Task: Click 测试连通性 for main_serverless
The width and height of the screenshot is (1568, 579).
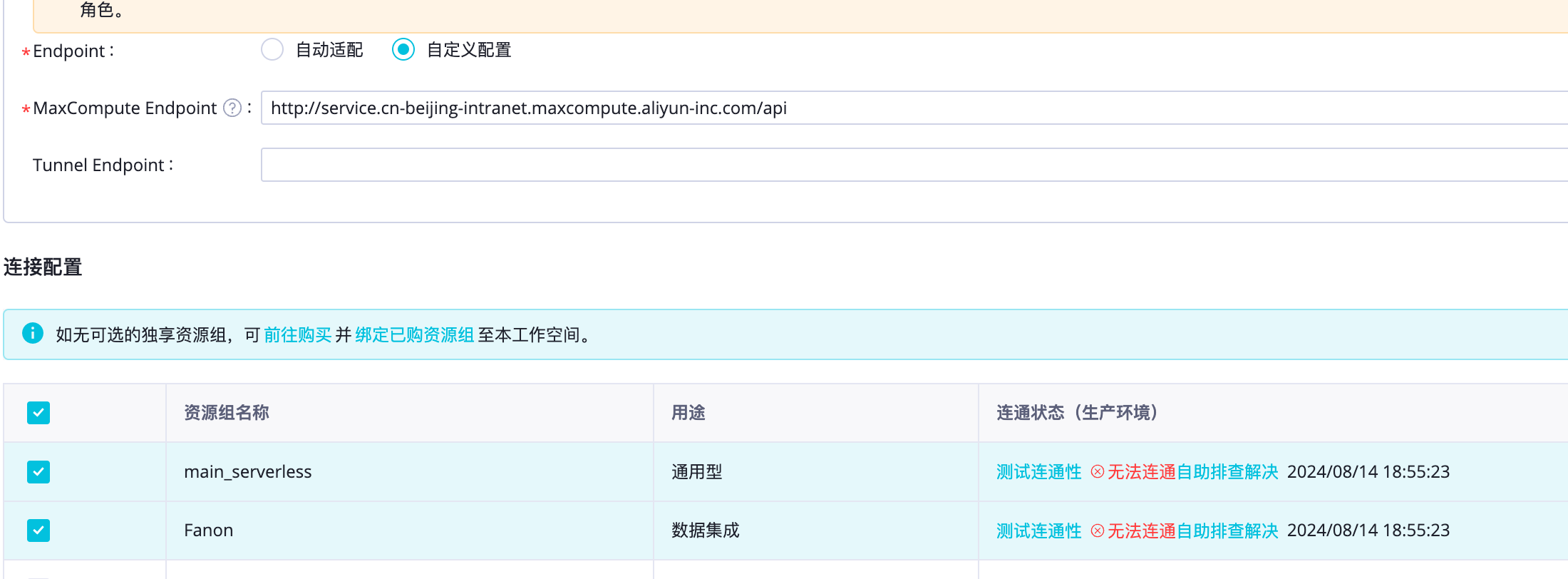Action: [1039, 472]
